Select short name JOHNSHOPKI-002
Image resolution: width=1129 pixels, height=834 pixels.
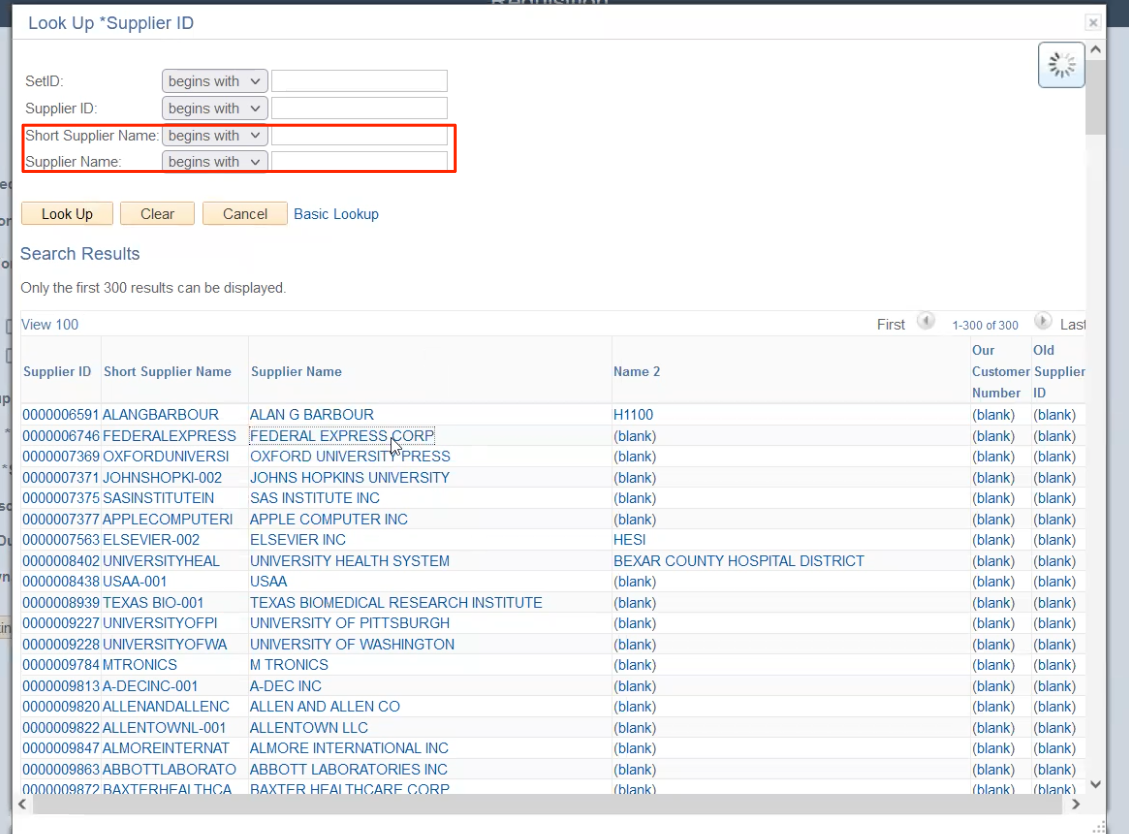pyautogui.click(x=162, y=477)
